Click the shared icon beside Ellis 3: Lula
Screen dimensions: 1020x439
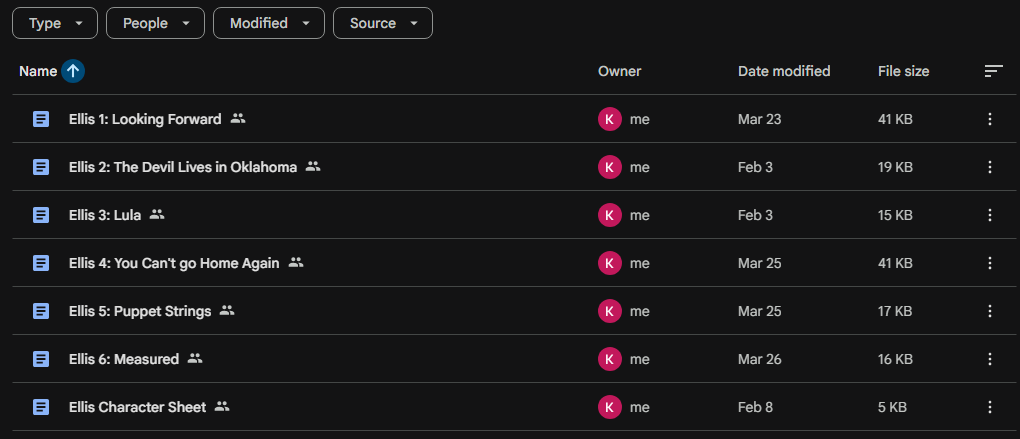pos(157,215)
